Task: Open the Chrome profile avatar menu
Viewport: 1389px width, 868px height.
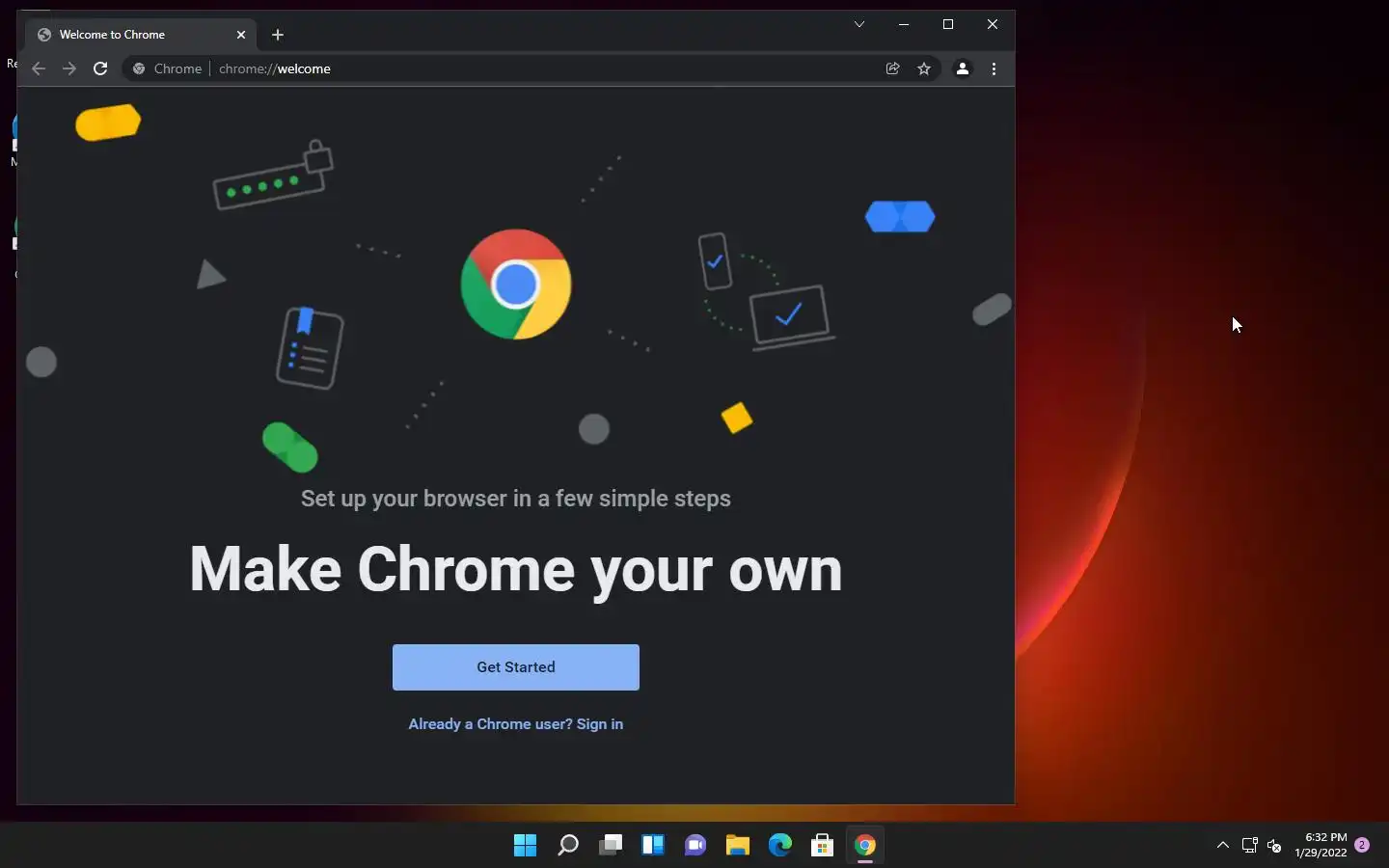Action: pyautogui.click(x=963, y=68)
